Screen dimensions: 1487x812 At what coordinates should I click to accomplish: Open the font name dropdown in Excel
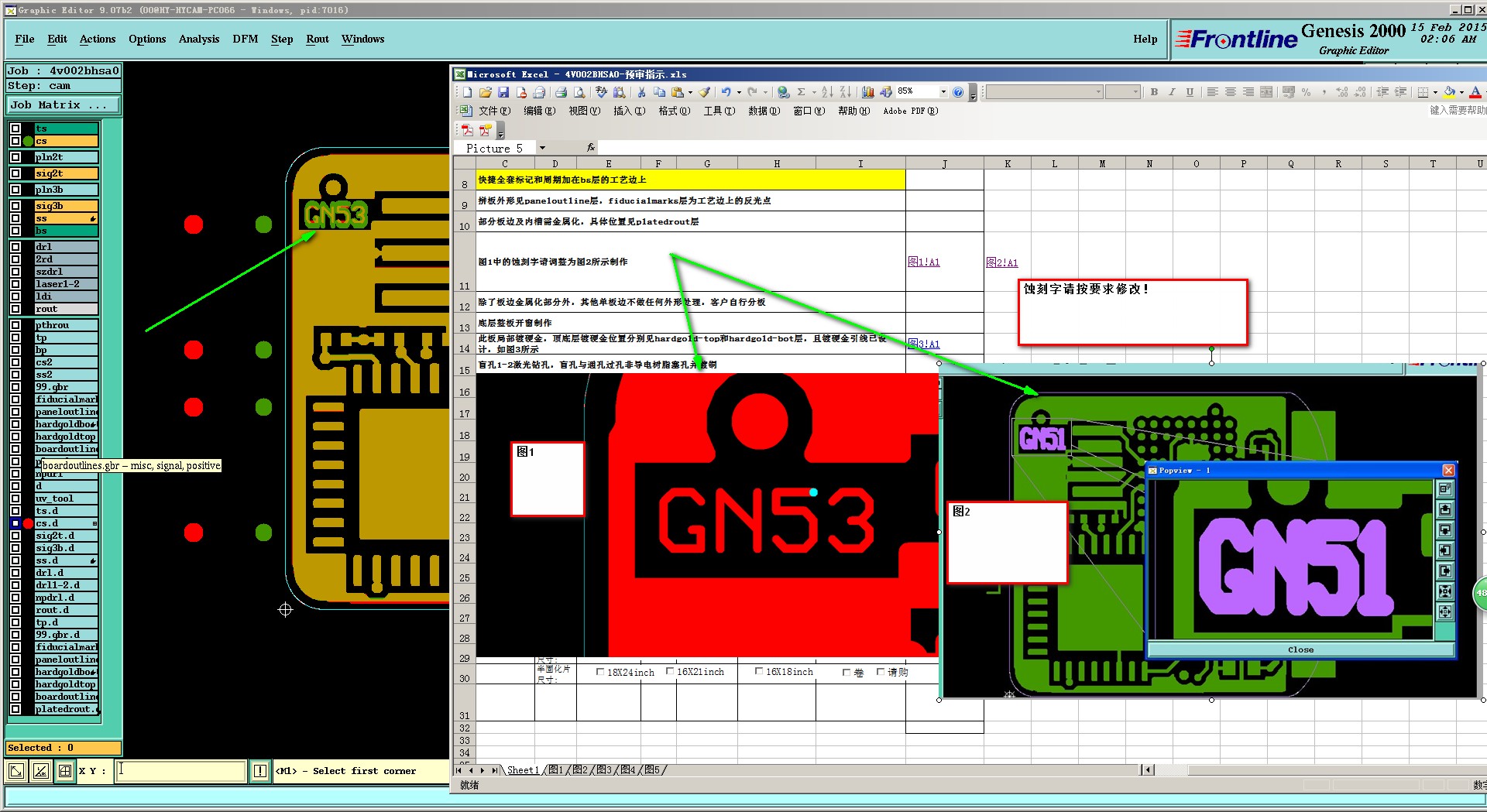pos(1098,92)
